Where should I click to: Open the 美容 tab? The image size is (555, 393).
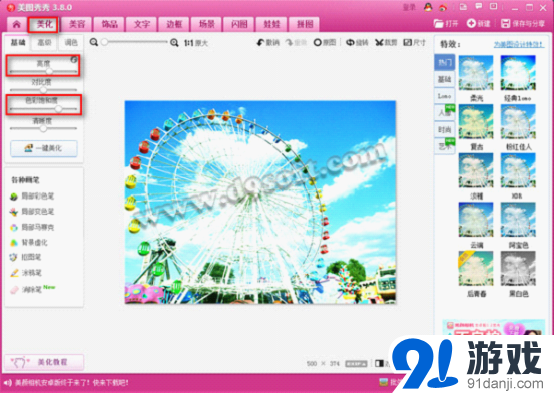coord(77,24)
